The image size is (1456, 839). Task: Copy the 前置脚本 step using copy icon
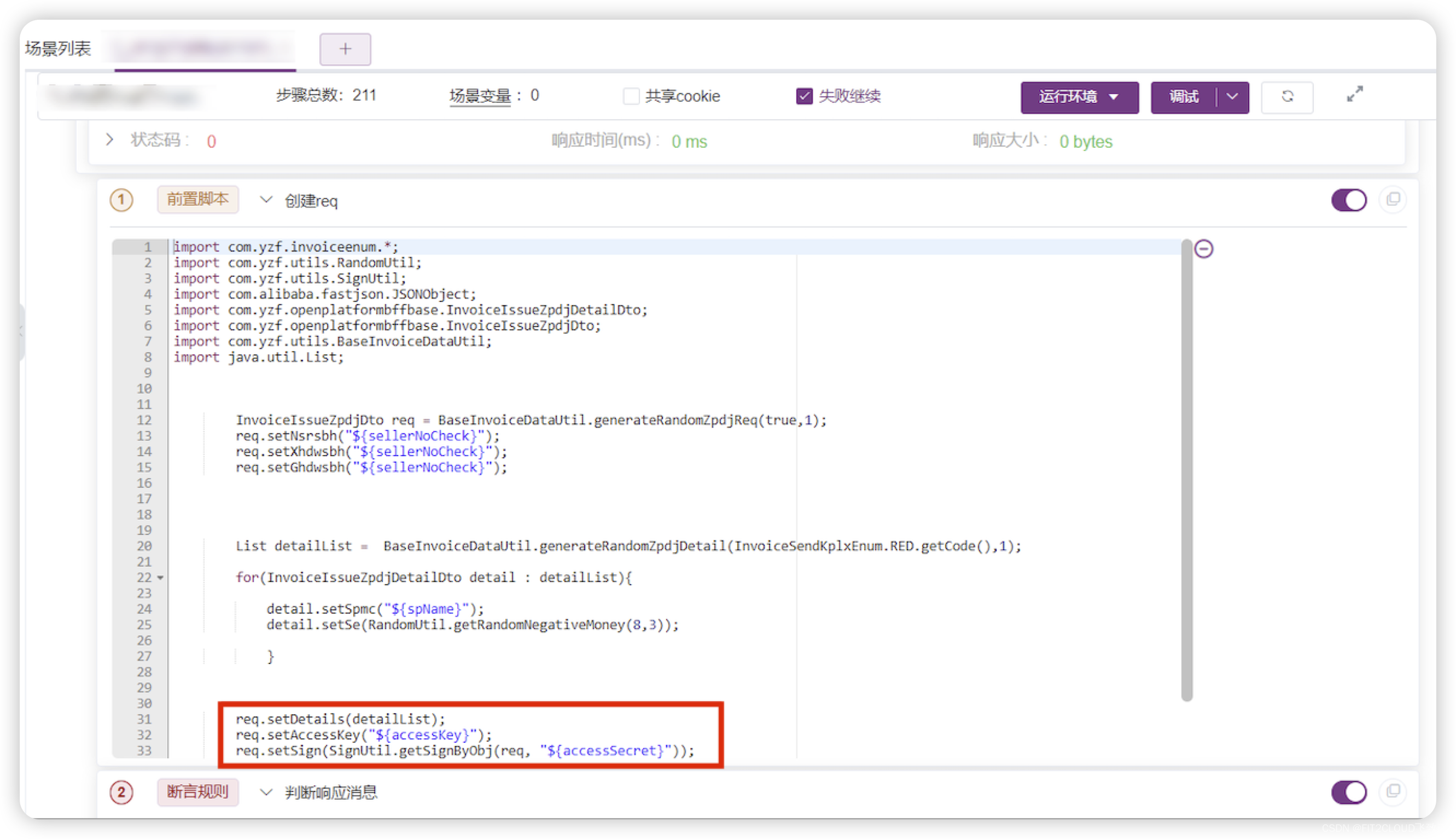click(1393, 200)
